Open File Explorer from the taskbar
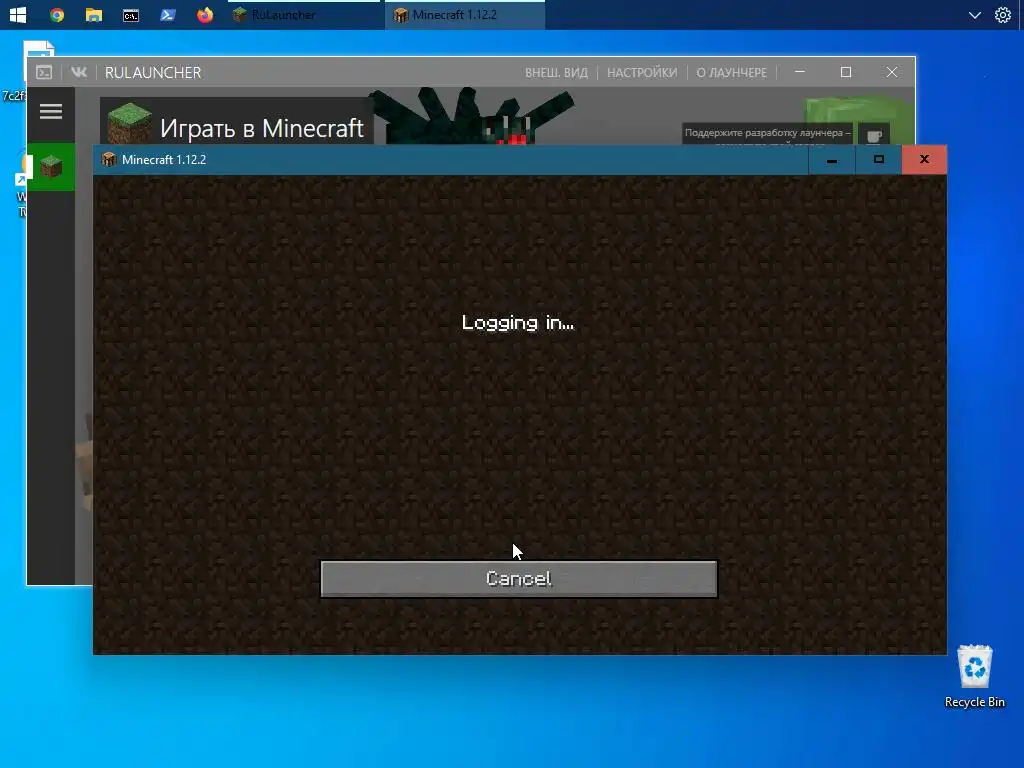This screenshot has width=1024, height=768. pos(94,14)
